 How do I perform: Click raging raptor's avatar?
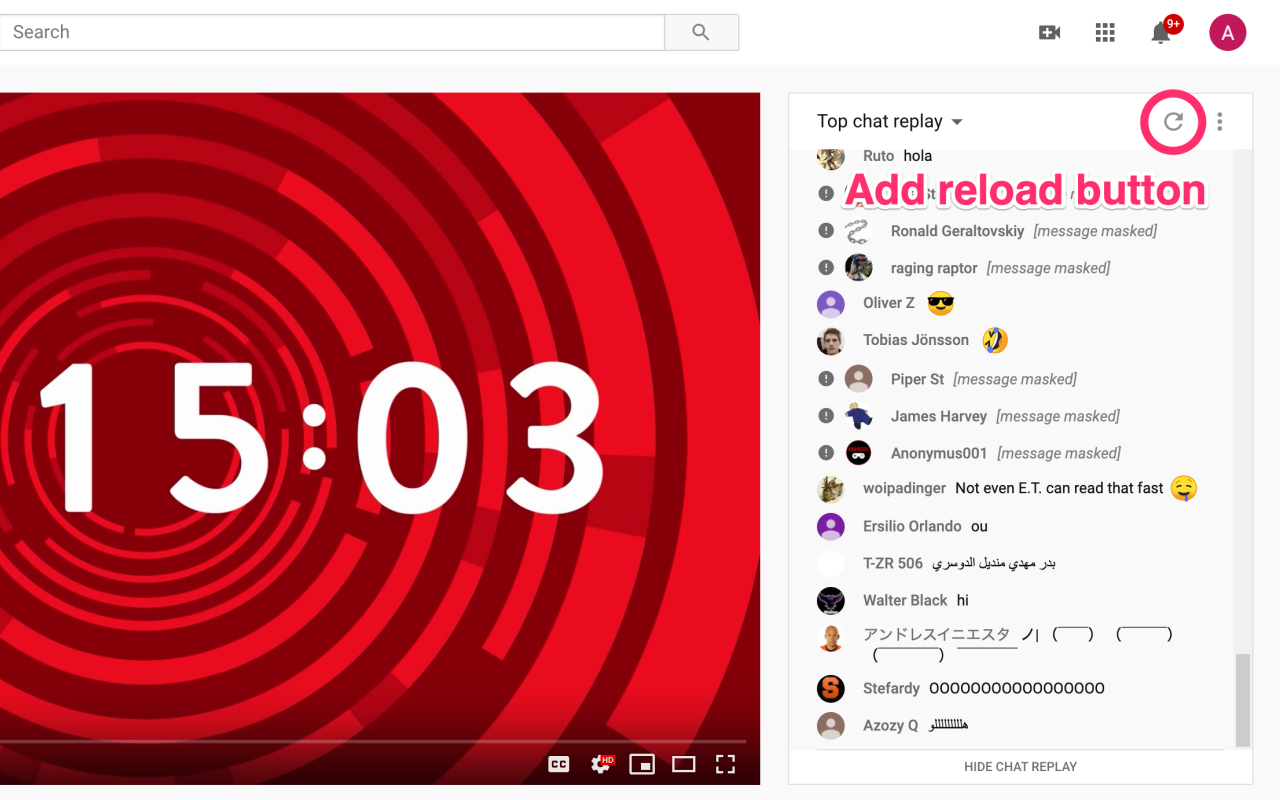[x=858, y=268]
